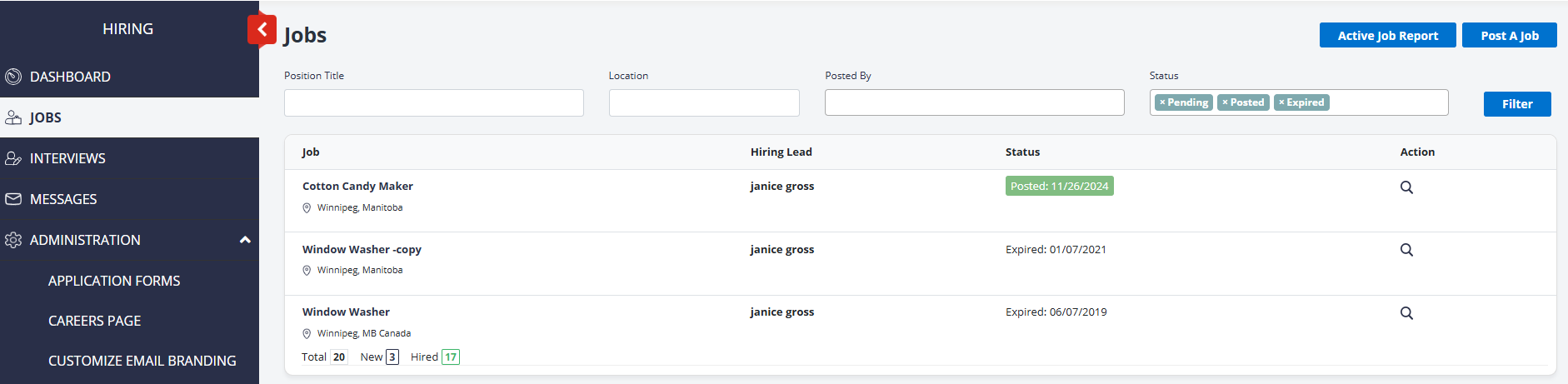This screenshot has height=384, width=1568.
Task: View Cotton Candy Maker job details magnifier
Action: [x=1406, y=187]
